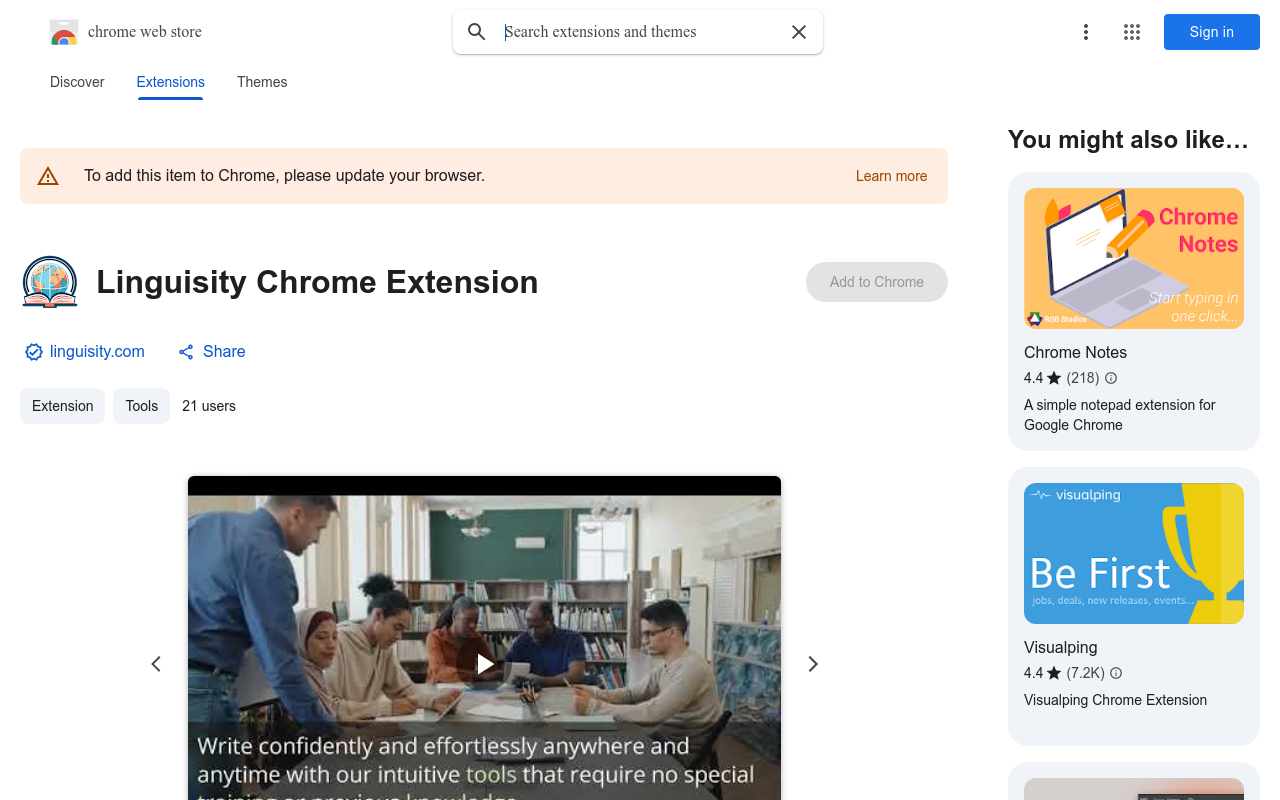The height and width of the screenshot is (800, 1280).
Task: Open the Visualping title
Action: pyautogui.click(x=1061, y=647)
